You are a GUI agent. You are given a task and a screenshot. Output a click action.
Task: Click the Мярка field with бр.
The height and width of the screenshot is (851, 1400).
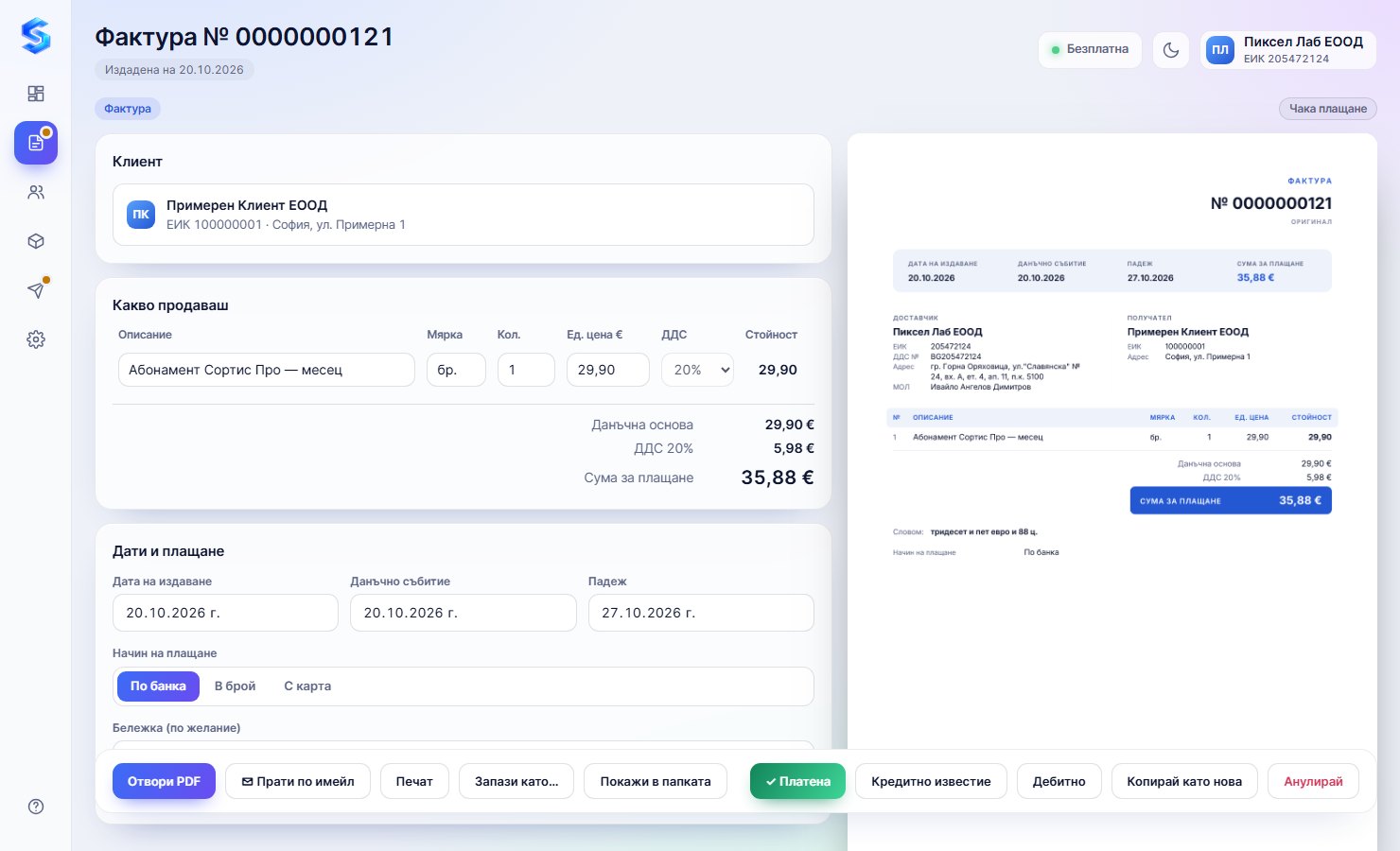click(456, 370)
